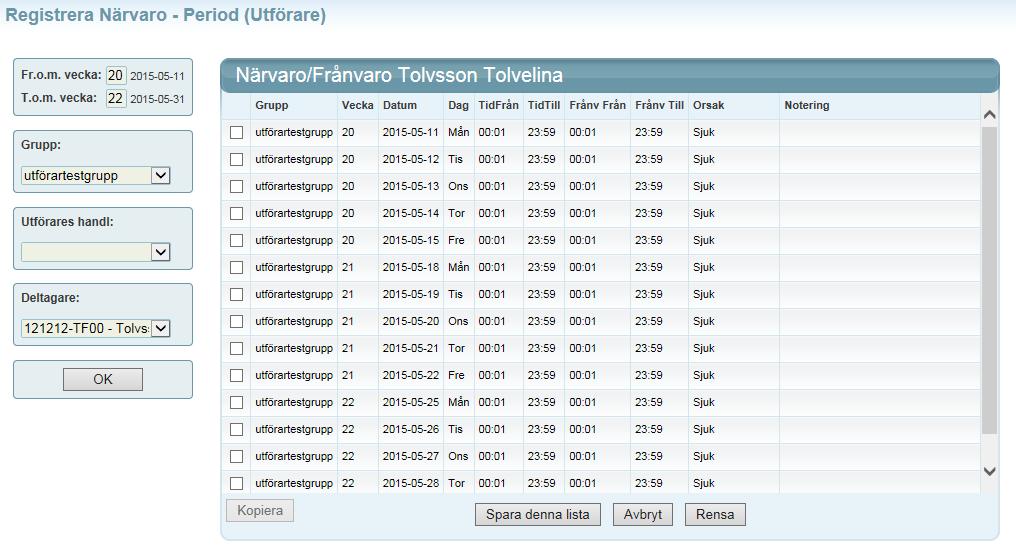Viewport: 1016px width, 559px height.
Task: Tick the checkbox for row 2015-05-20
Action: (x=237, y=321)
